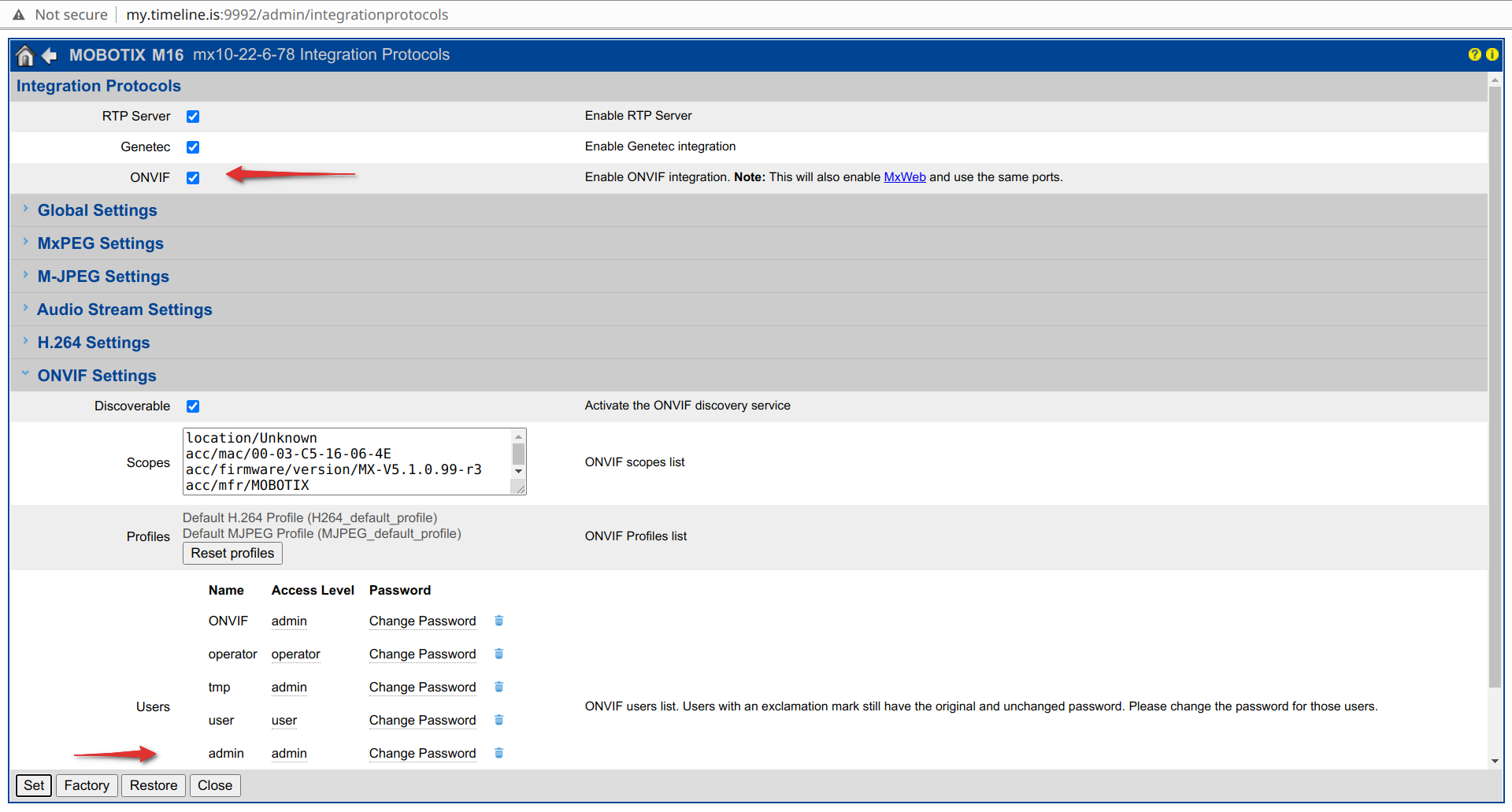Toggle the Discoverable ONVIF discovery checkbox

coord(193,406)
